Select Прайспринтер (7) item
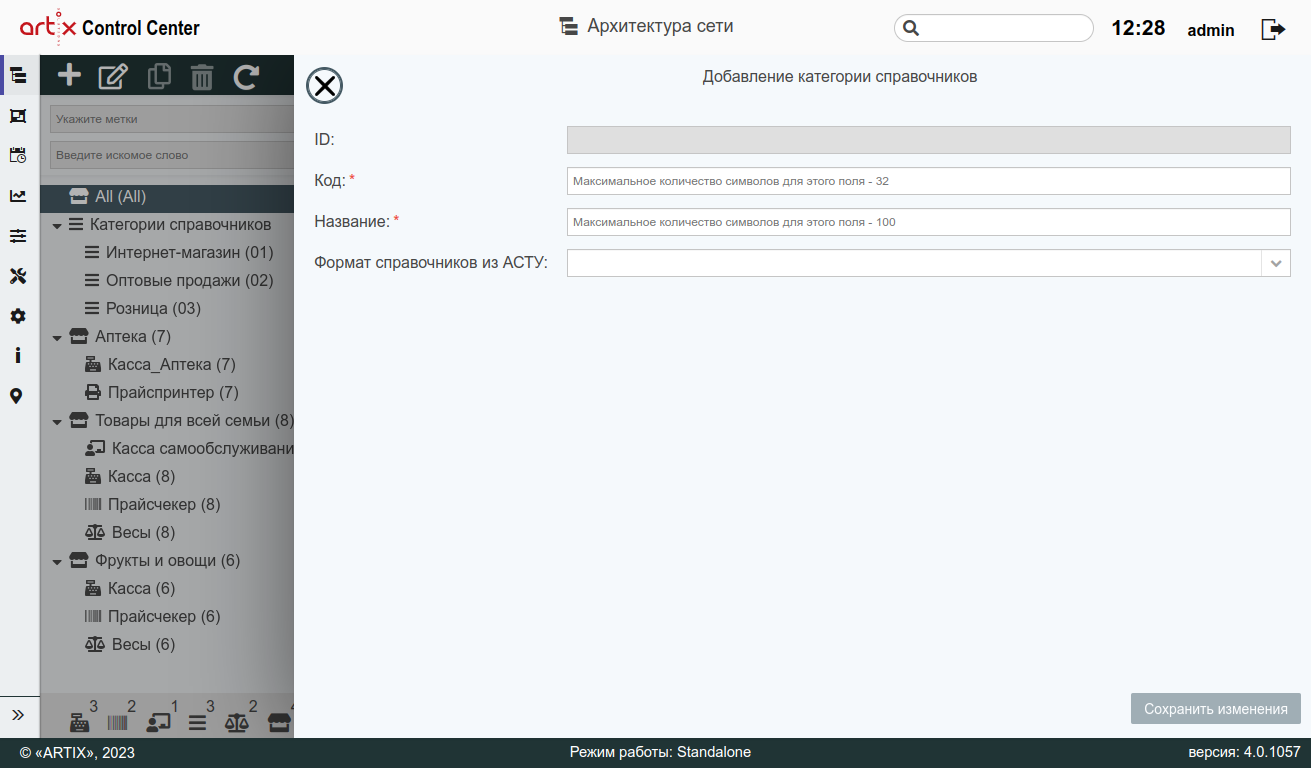The width and height of the screenshot is (1311, 768). (x=173, y=393)
